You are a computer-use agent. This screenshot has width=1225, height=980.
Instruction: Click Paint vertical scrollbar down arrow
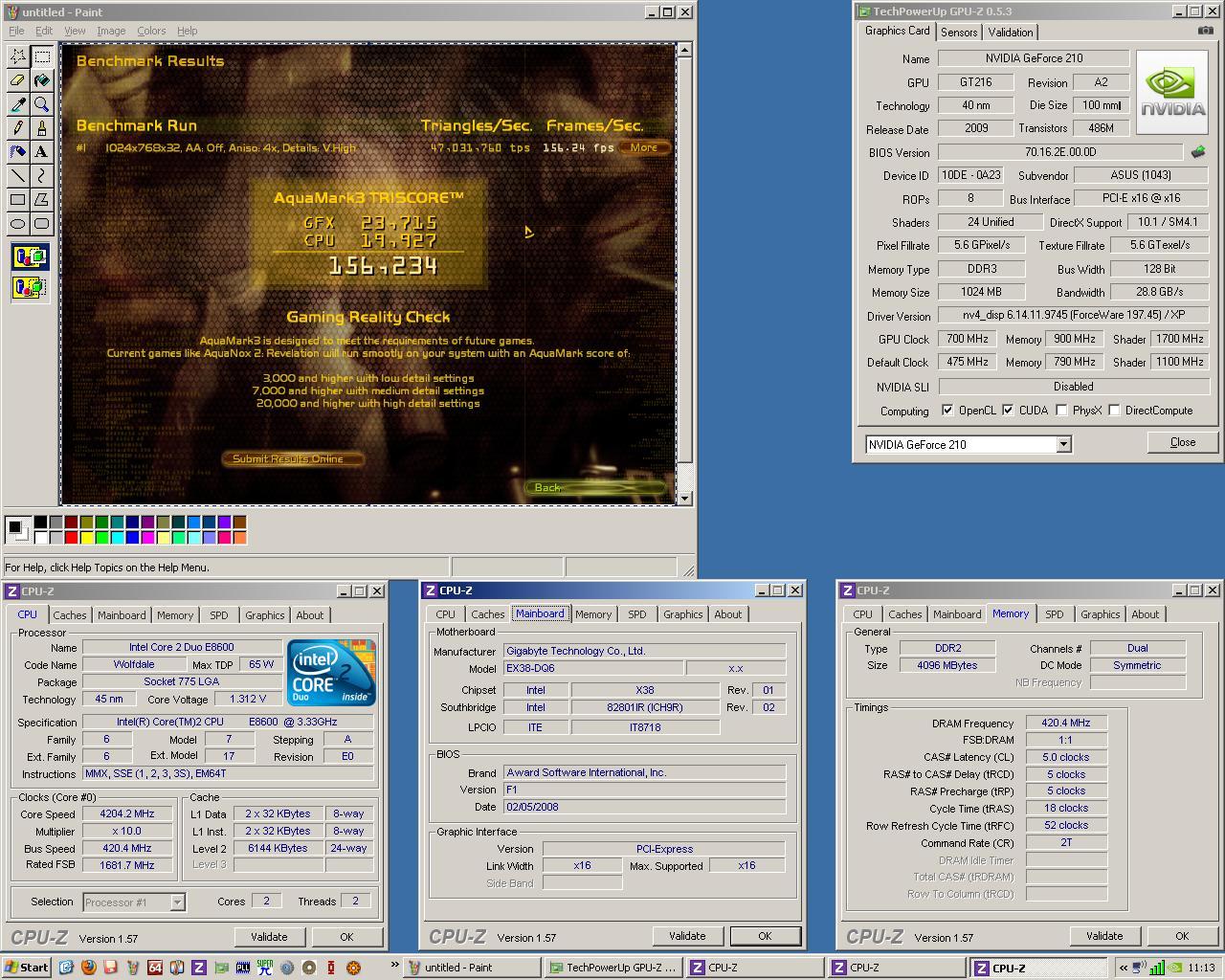[x=683, y=498]
